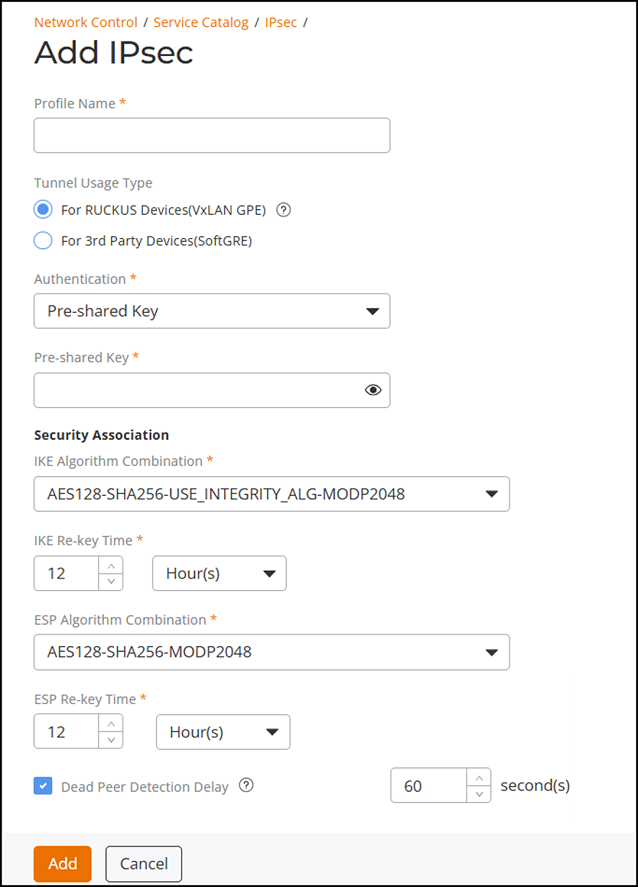Open ESP Algorithm Combination dropdown
Image resolution: width=638 pixels, height=887 pixels.
pyautogui.click(x=272, y=652)
